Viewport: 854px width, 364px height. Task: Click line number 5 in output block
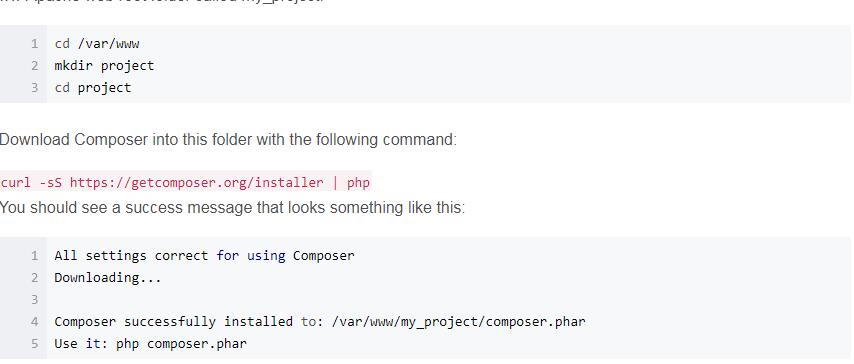pyautogui.click(x=35, y=344)
